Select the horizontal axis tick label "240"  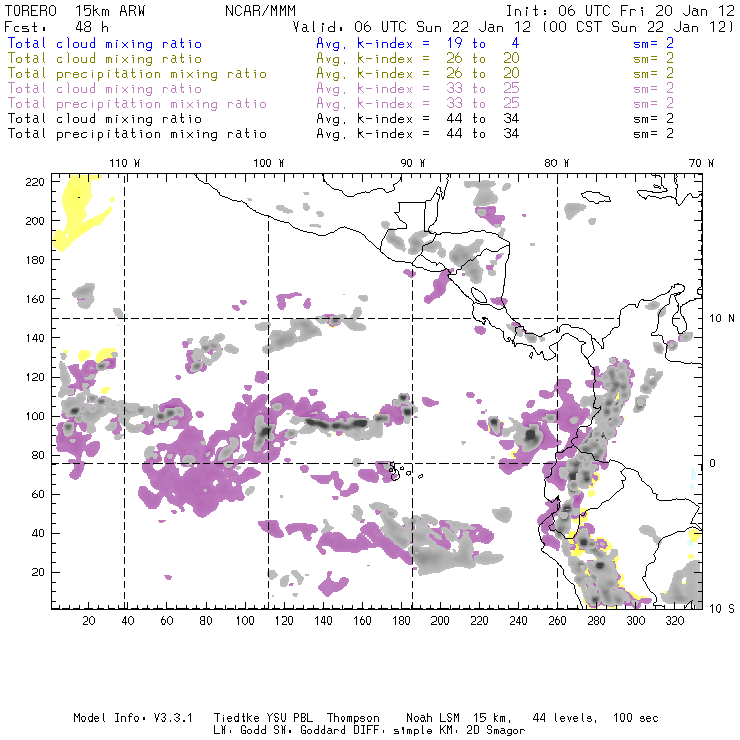point(518,621)
